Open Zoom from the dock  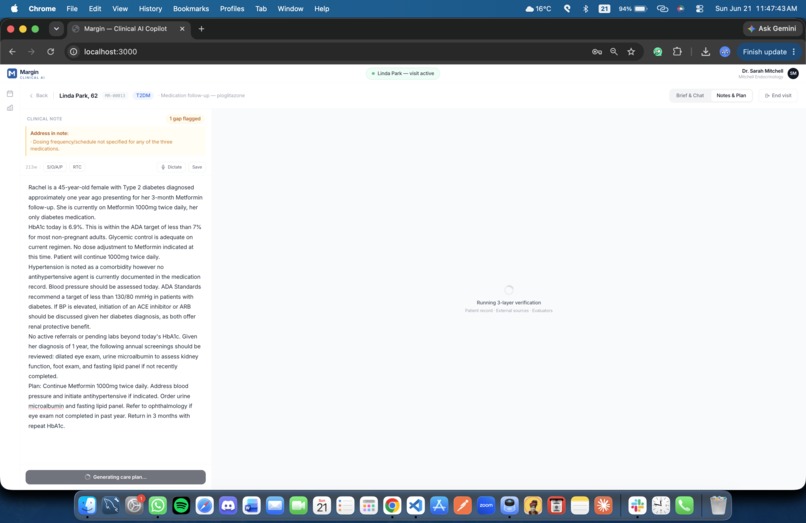[486, 506]
